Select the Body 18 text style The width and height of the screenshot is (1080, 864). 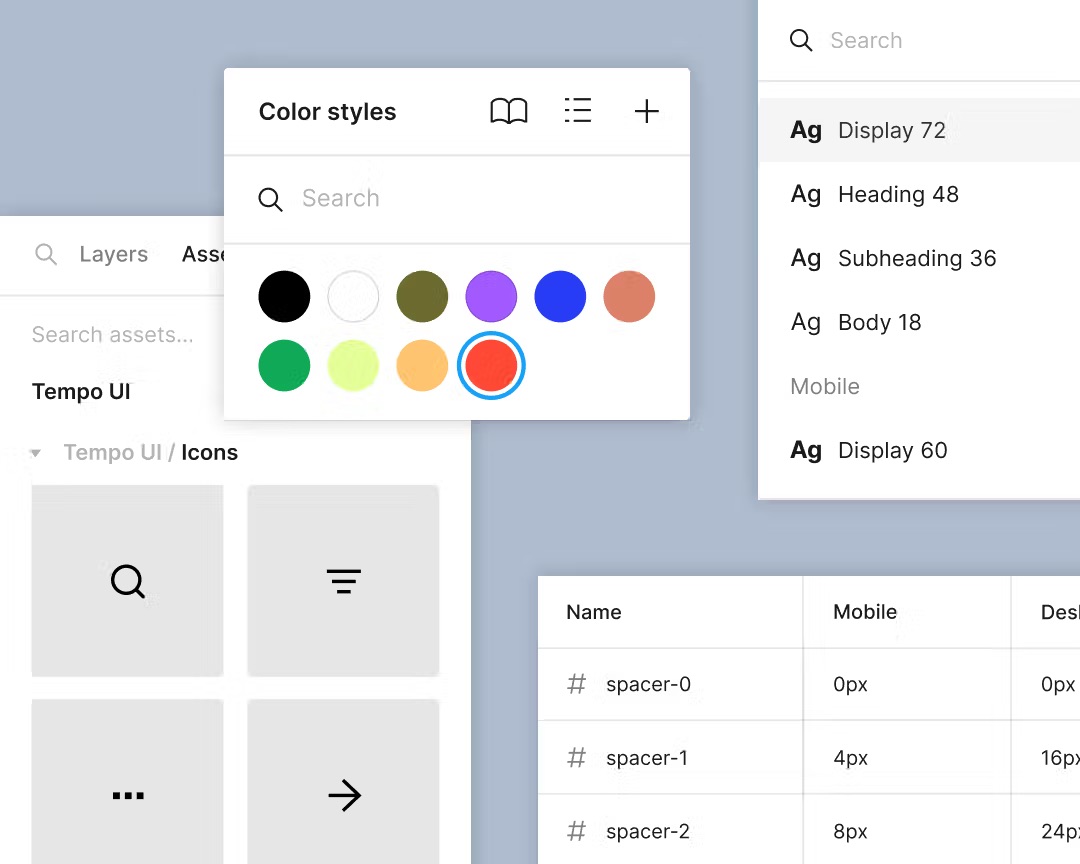click(x=879, y=322)
